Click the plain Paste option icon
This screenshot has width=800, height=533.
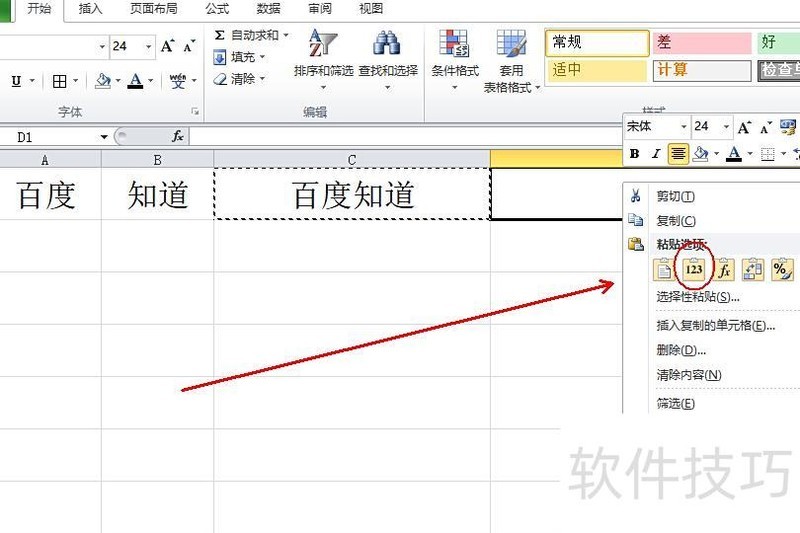click(x=663, y=270)
